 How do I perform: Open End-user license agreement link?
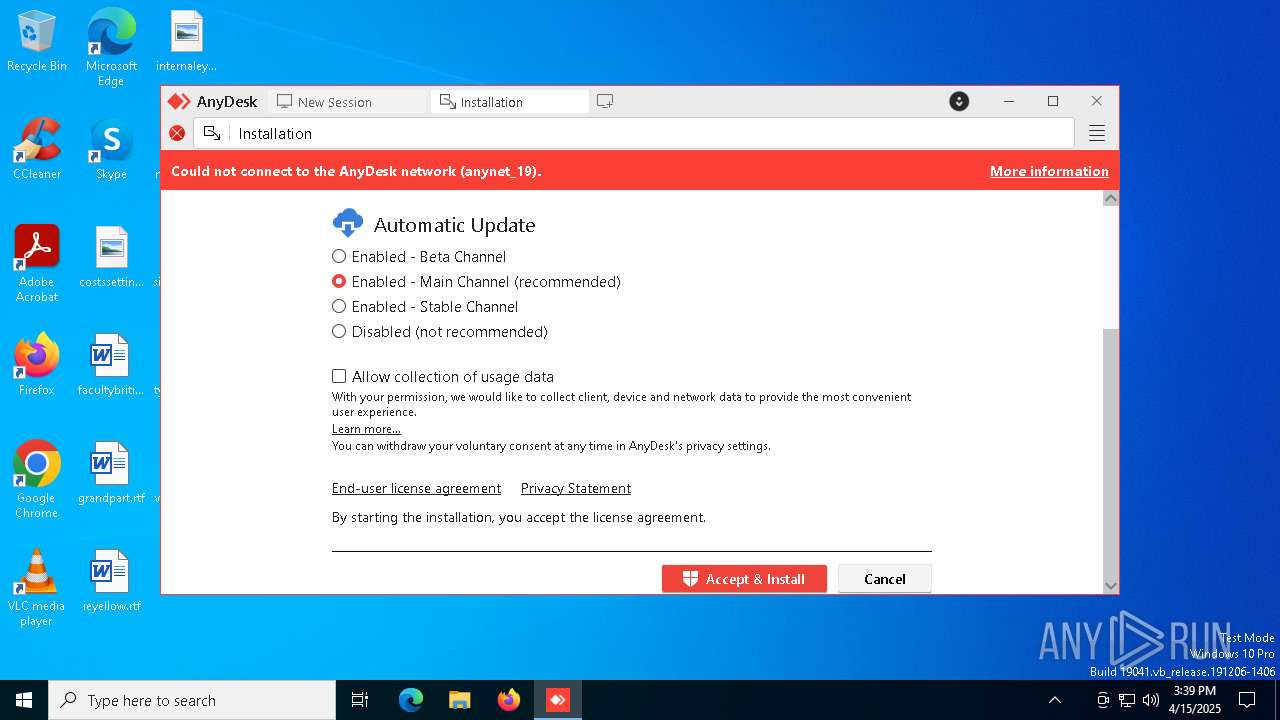416,488
